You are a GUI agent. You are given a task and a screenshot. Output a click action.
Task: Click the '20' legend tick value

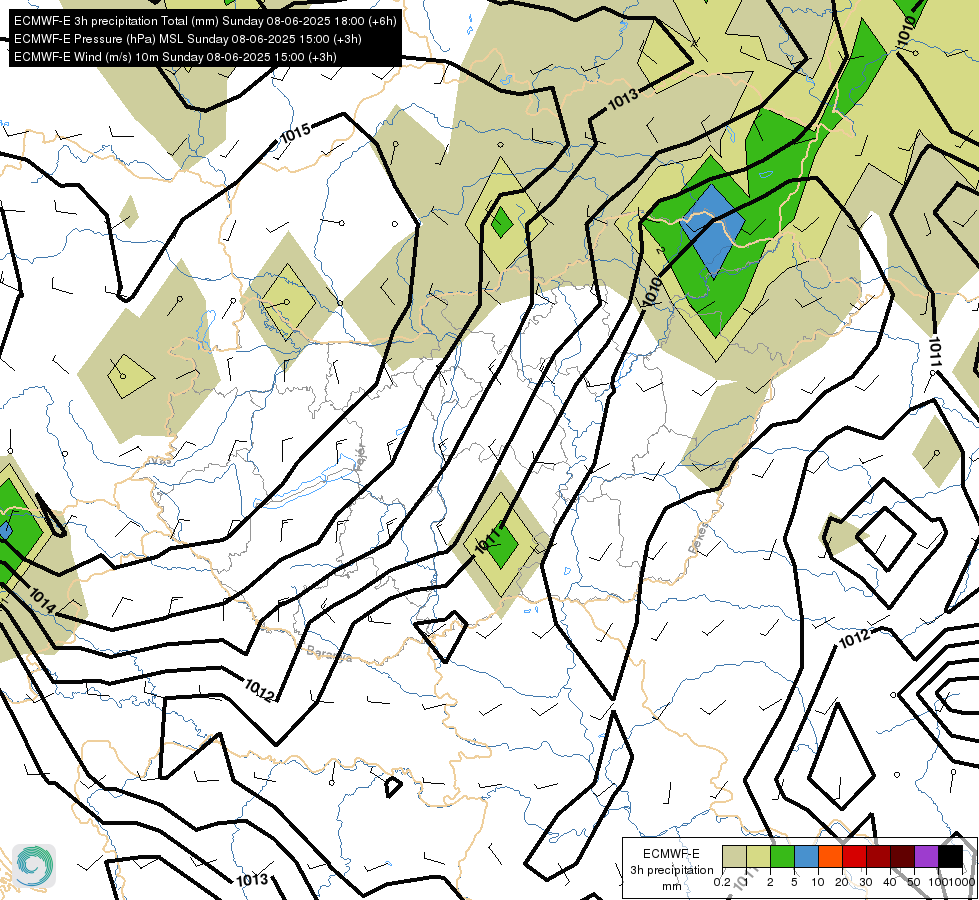pos(842,882)
